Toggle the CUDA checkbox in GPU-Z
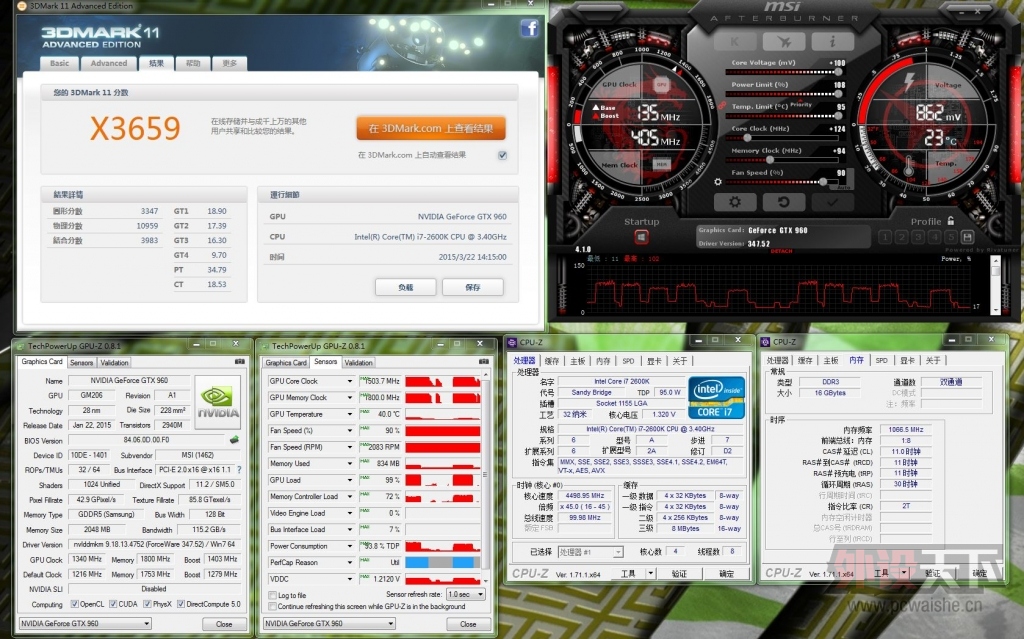The height and width of the screenshot is (639, 1024). point(113,604)
